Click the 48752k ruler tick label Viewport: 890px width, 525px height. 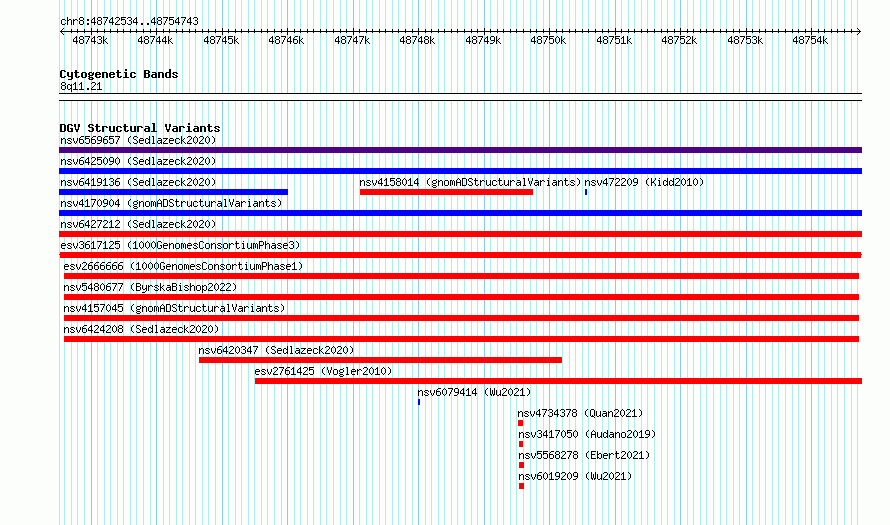[680, 40]
